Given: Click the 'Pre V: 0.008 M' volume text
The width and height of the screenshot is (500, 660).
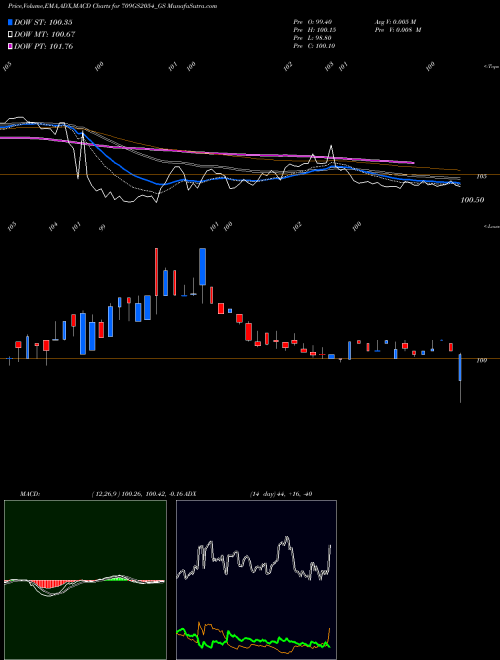Looking at the screenshot, I should pyautogui.click(x=398, y=30).
